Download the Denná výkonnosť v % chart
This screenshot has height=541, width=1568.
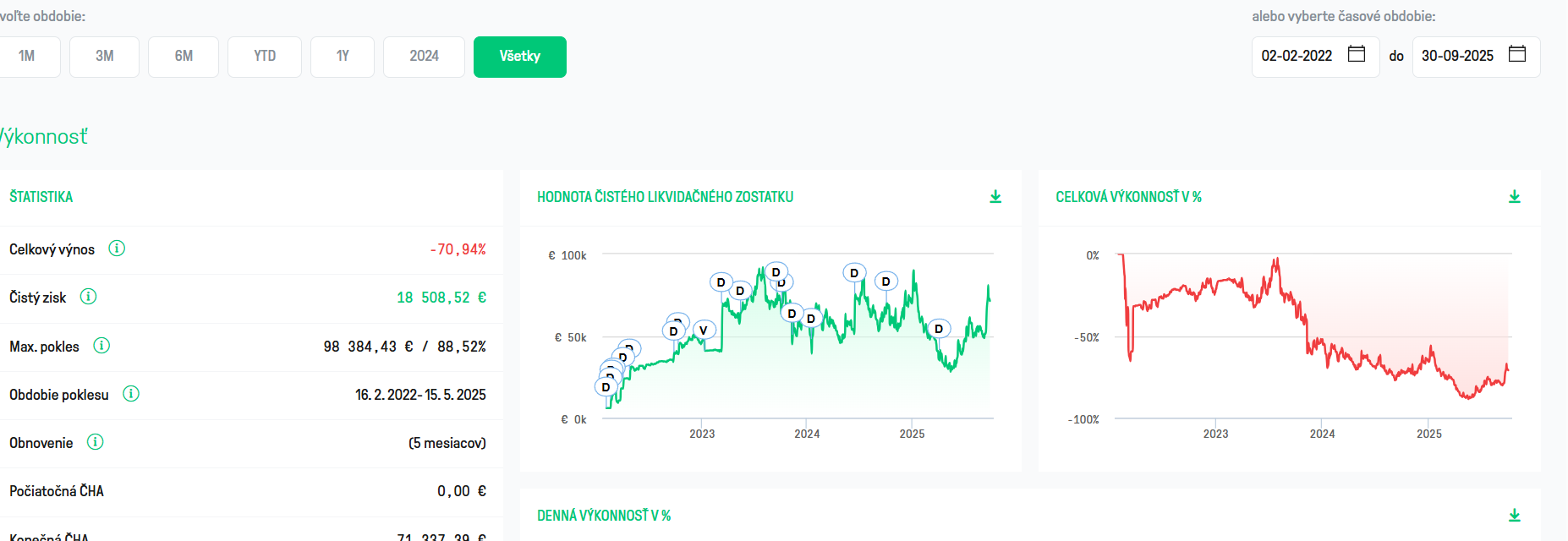click(1515, 516)
